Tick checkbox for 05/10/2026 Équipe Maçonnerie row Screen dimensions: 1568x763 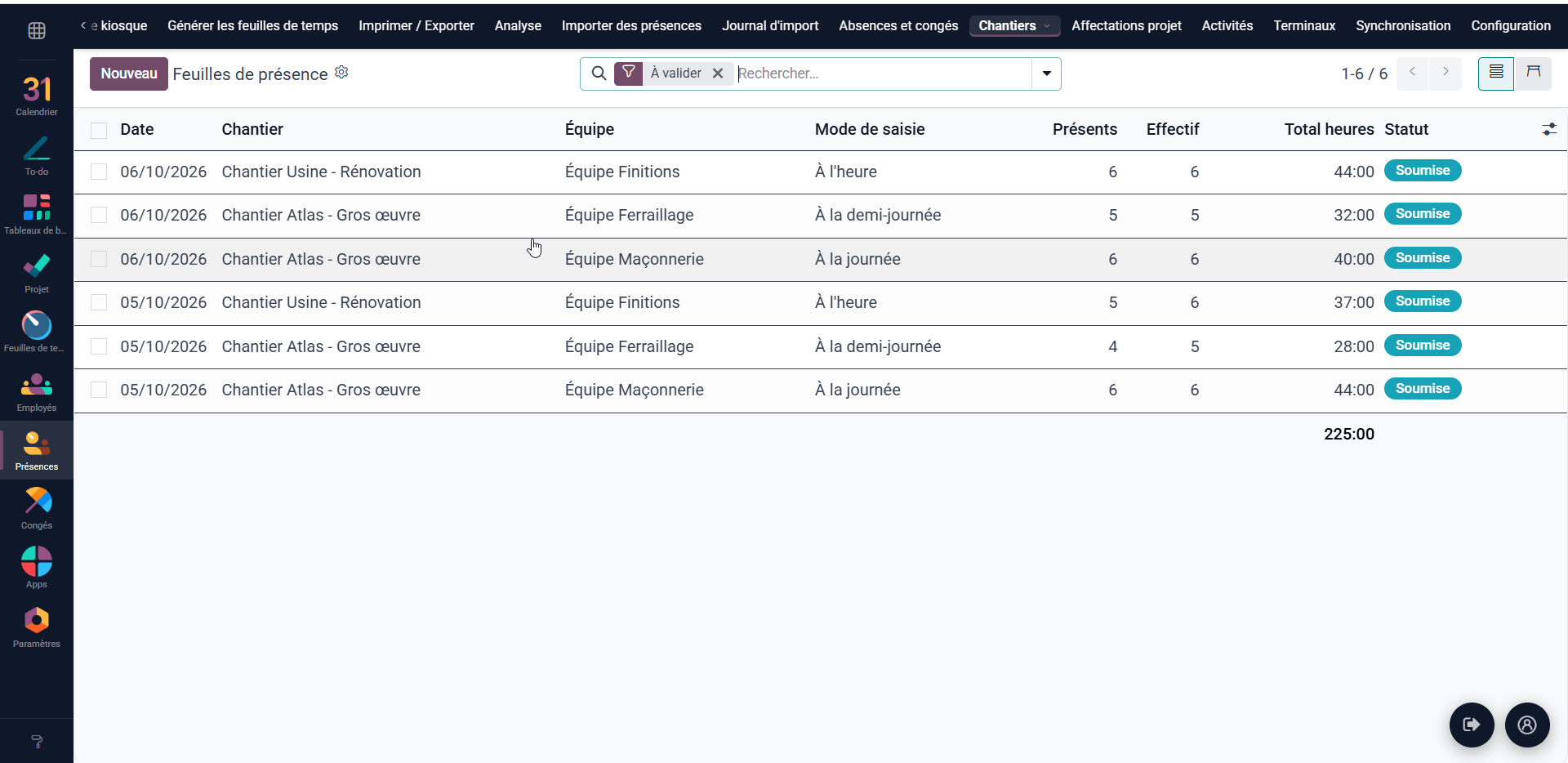(99, 390)
